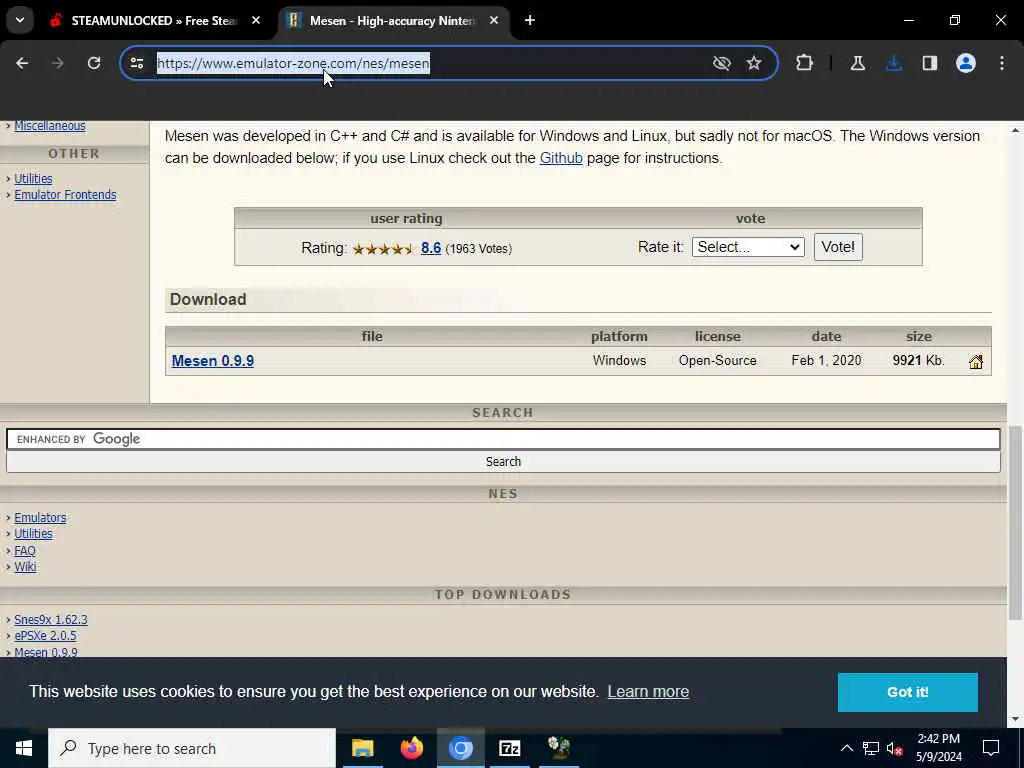Switch to the STEAMUNLOCKED tab
This screenshot has height=768, width=1024.
coord(153,20)
